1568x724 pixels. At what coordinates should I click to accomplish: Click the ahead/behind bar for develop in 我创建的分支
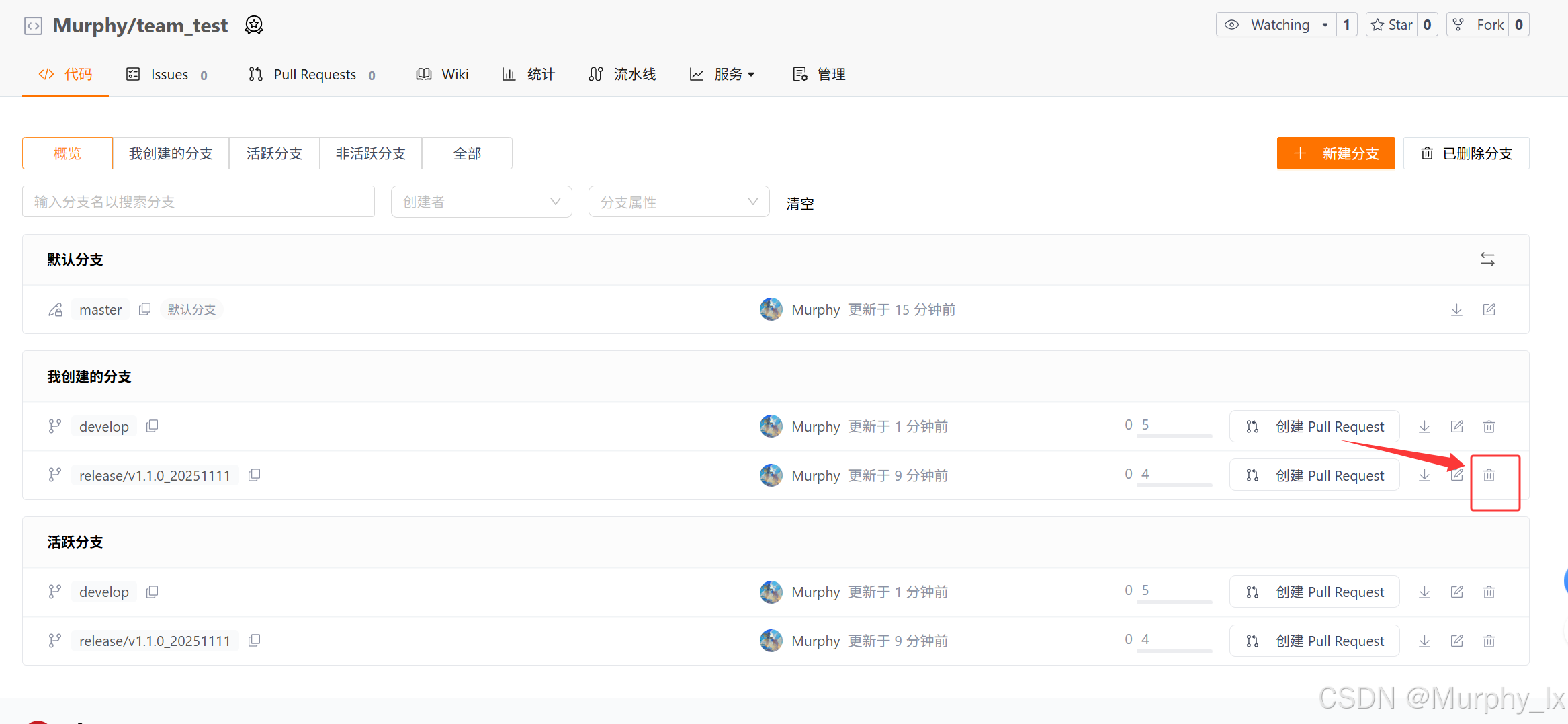click(x=1168, y=427)
